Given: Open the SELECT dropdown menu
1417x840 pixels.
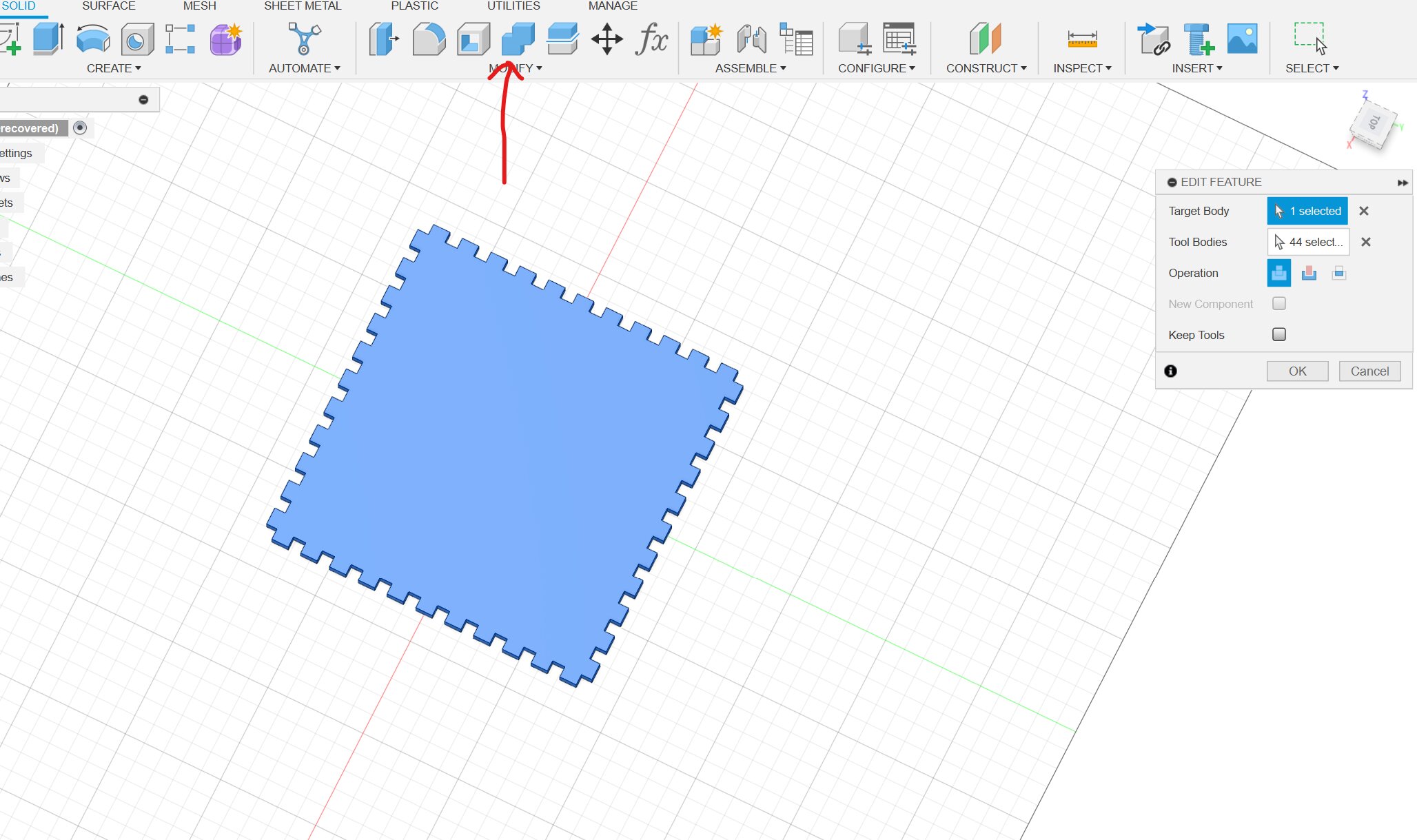Looking at the screenshot, I should point(1312,68).
